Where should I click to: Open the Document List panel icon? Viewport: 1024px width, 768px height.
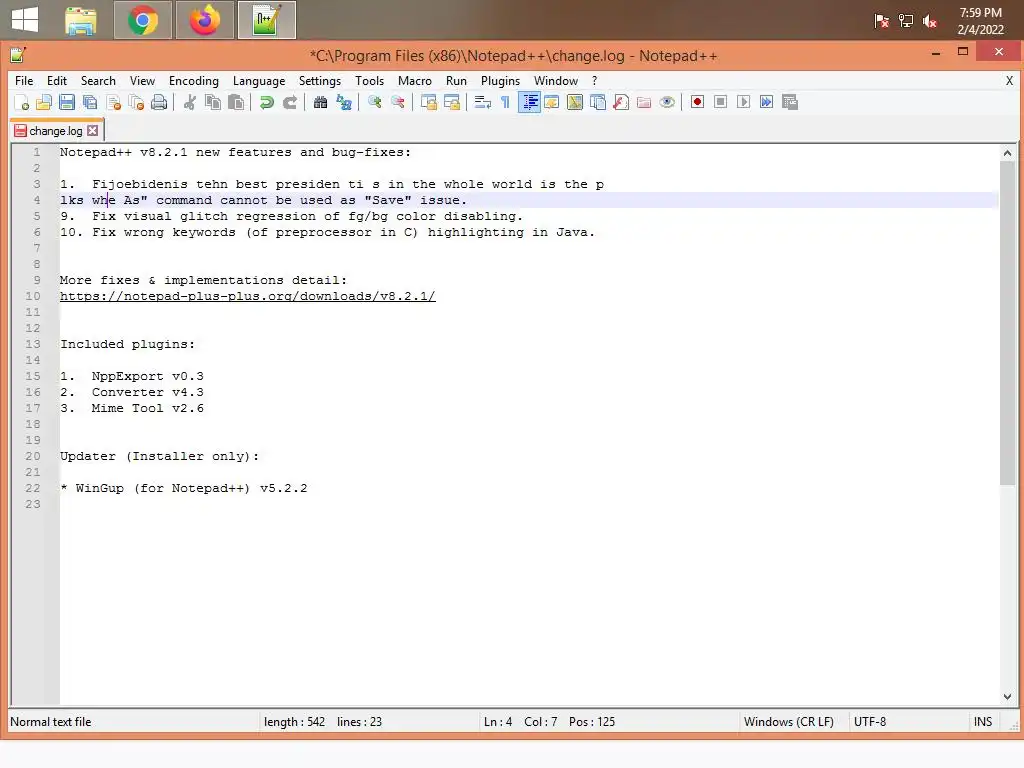598,103
